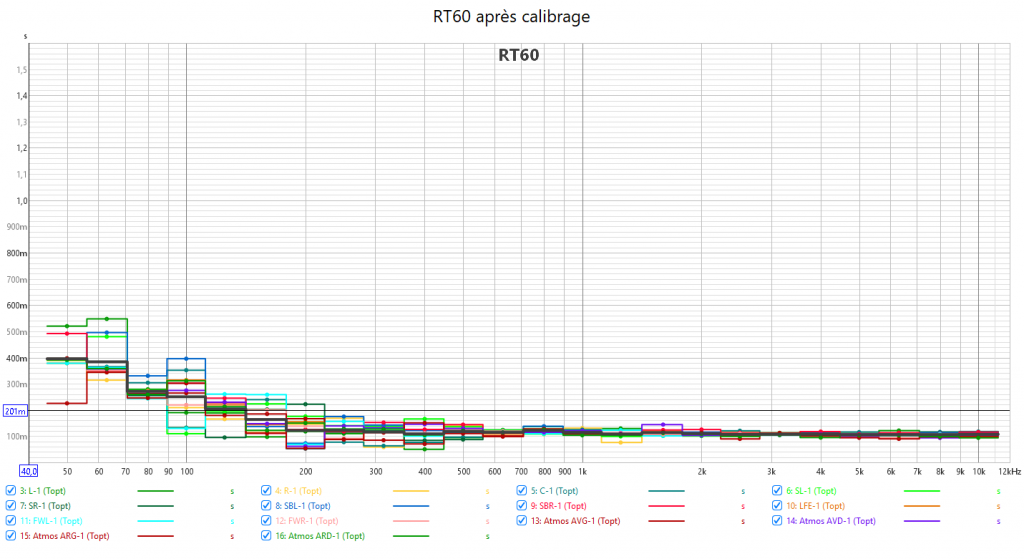Click the 201m marker on the vertical axis
The width and height of the screenshot is (1024, 559).
pyautogui.click(x=14, y=411)
